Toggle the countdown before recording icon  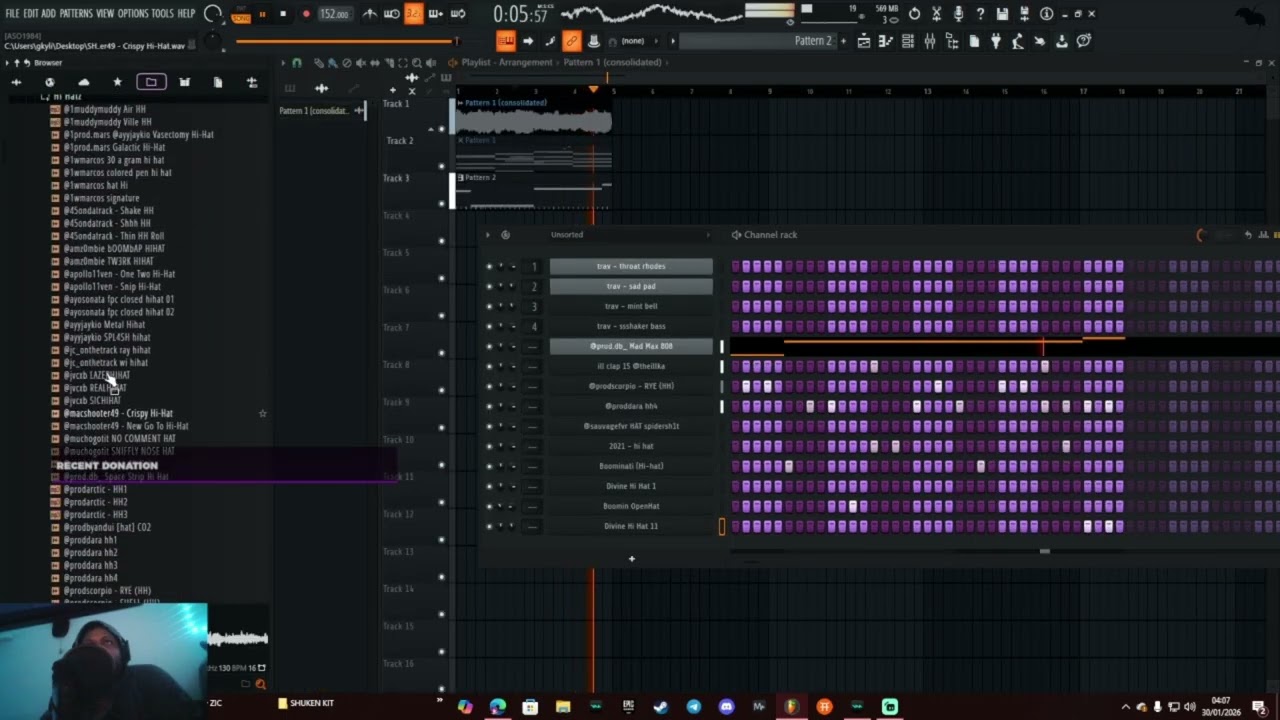coord(414,14)
